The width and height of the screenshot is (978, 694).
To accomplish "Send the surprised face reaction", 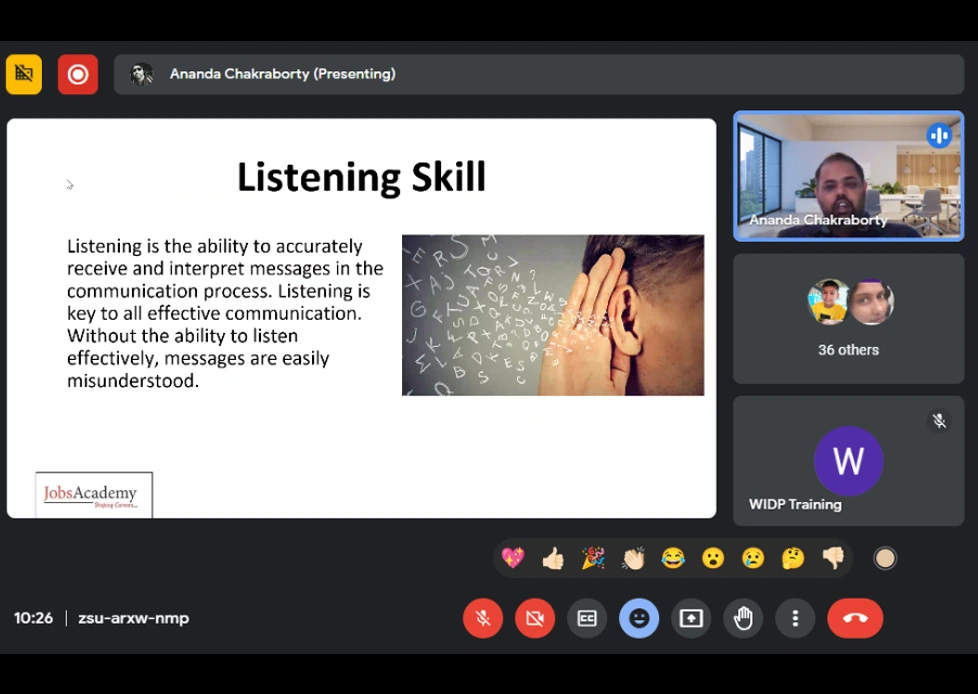I will 713,557.
